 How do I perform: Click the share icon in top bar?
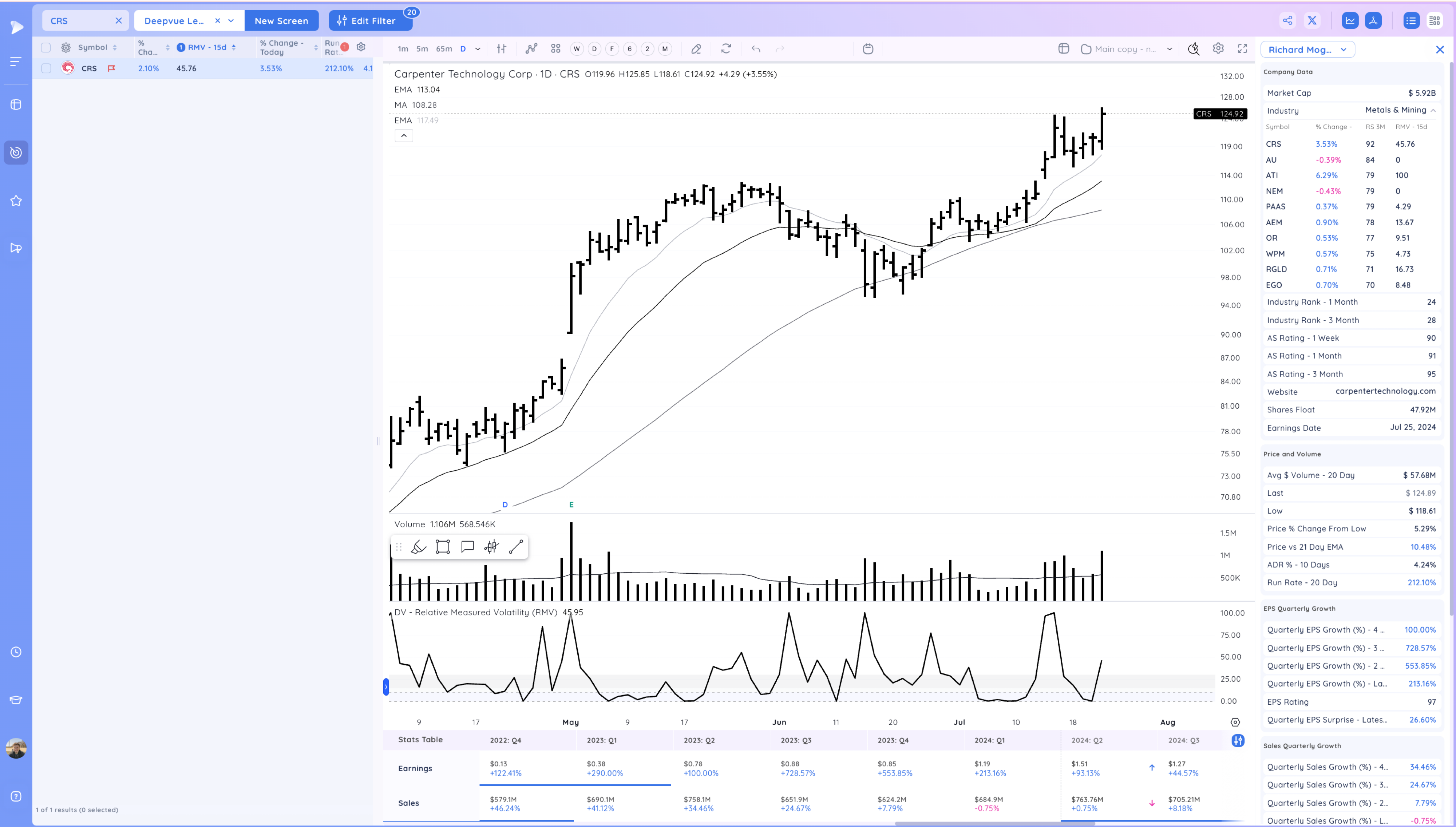click(1287, 21)
